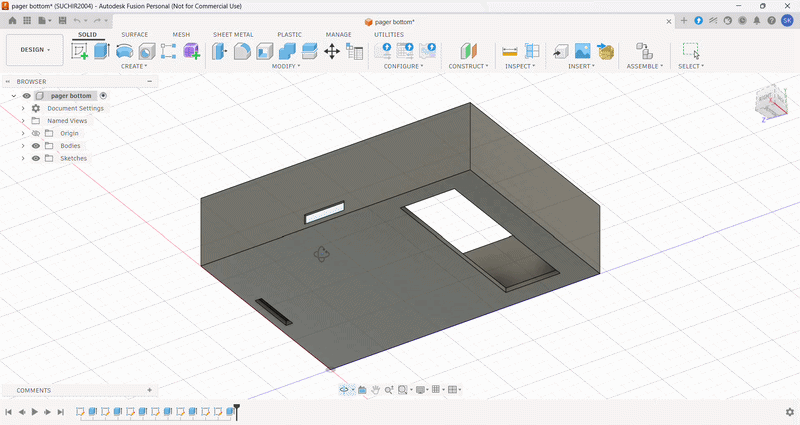800x425 pixels.
Task: Select the Shell tool
Action: (x=265, y=51)
